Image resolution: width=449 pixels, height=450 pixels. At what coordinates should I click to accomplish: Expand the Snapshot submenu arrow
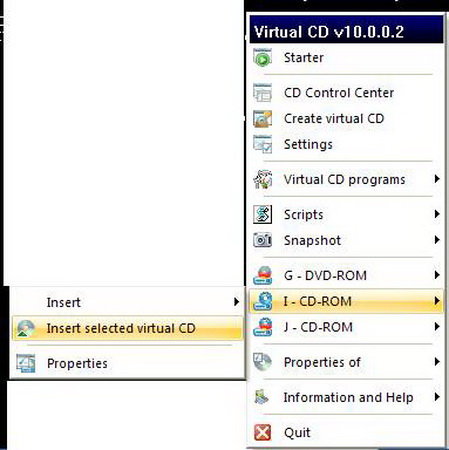pos(437,240)
